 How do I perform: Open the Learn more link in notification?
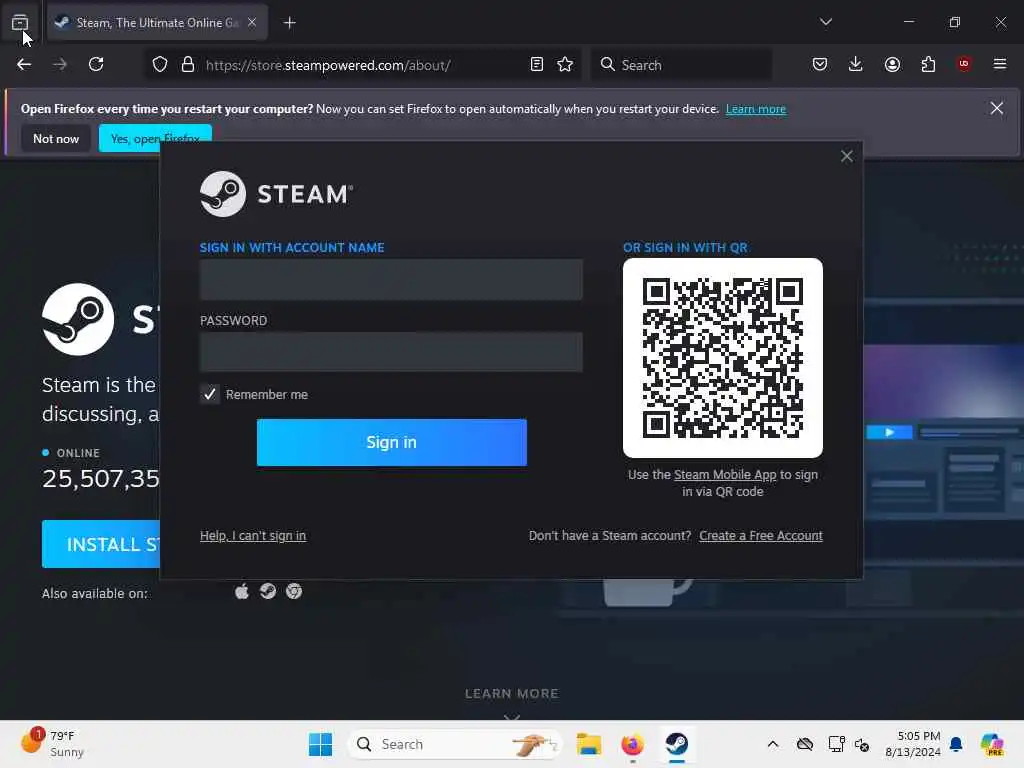tap(756, 109)
